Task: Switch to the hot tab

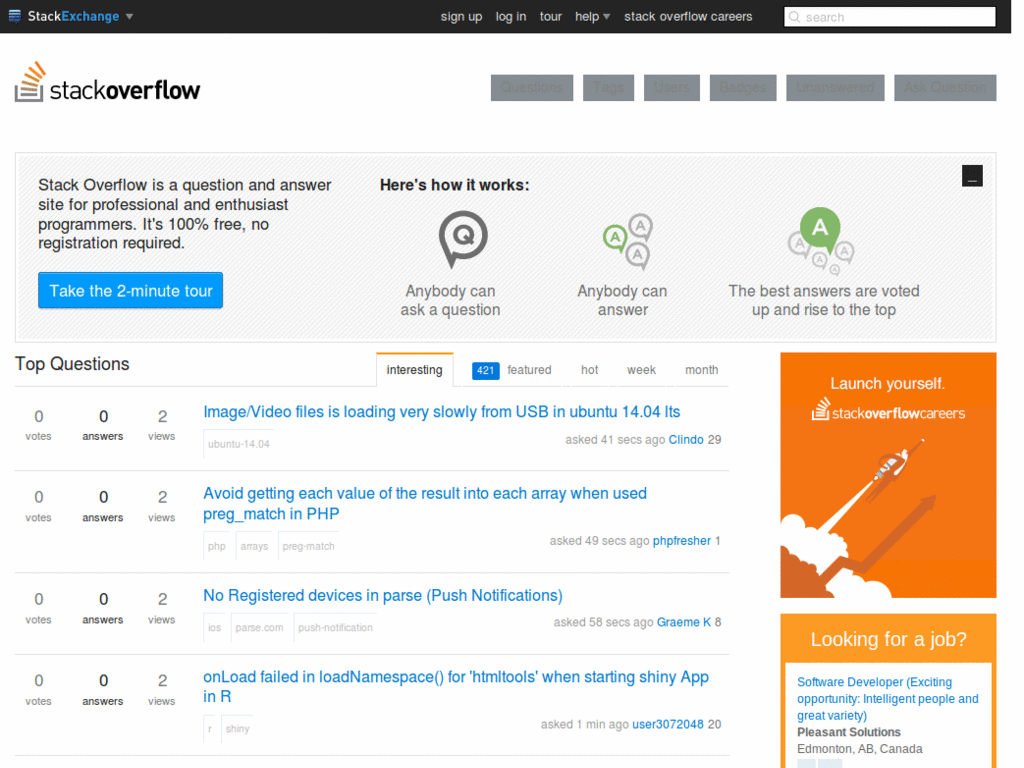Action: pyautogui.click(x=589, y=370)
